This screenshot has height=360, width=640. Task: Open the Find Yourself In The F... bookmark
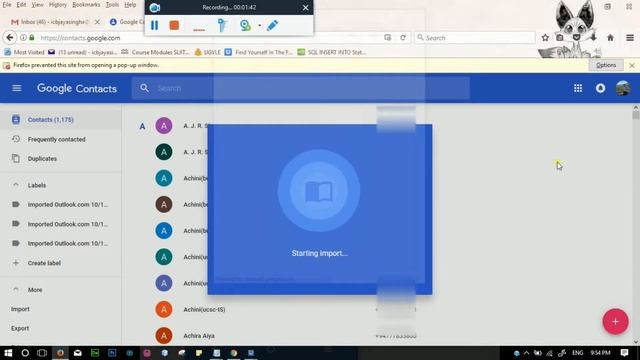259,52
